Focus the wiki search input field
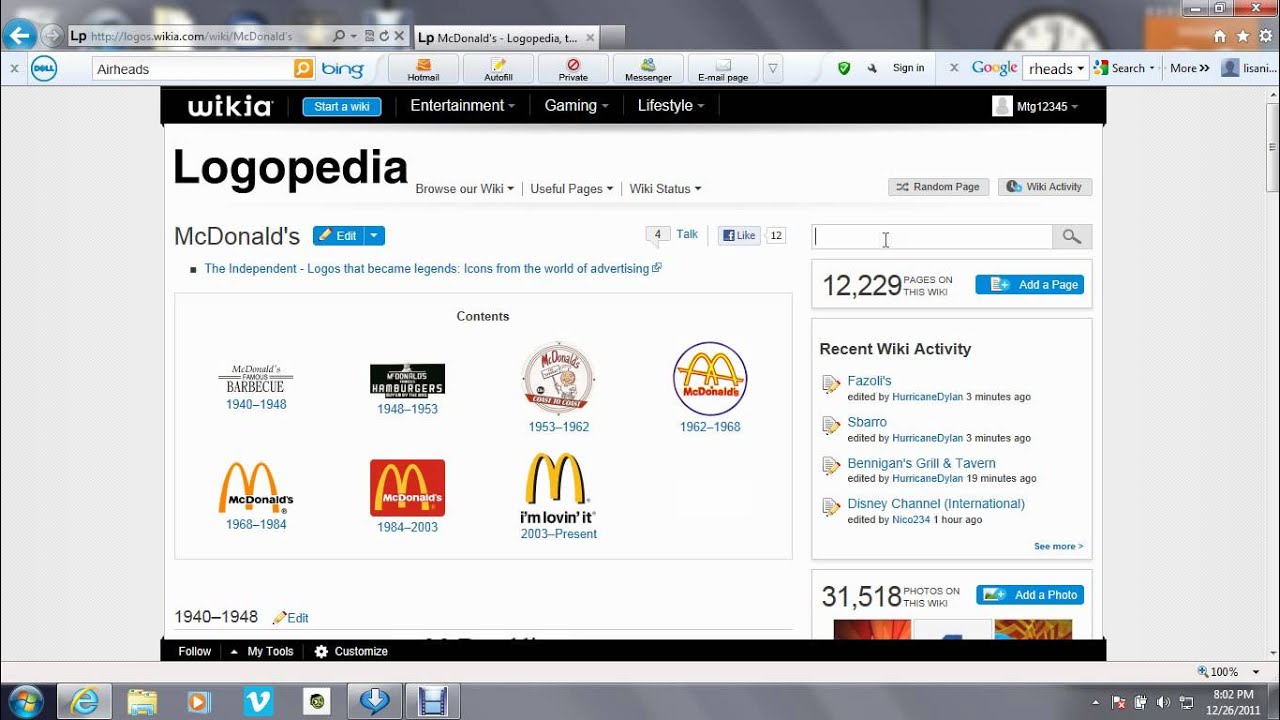The height and width of the screenshot is (720, 1280). pos(932,237)
